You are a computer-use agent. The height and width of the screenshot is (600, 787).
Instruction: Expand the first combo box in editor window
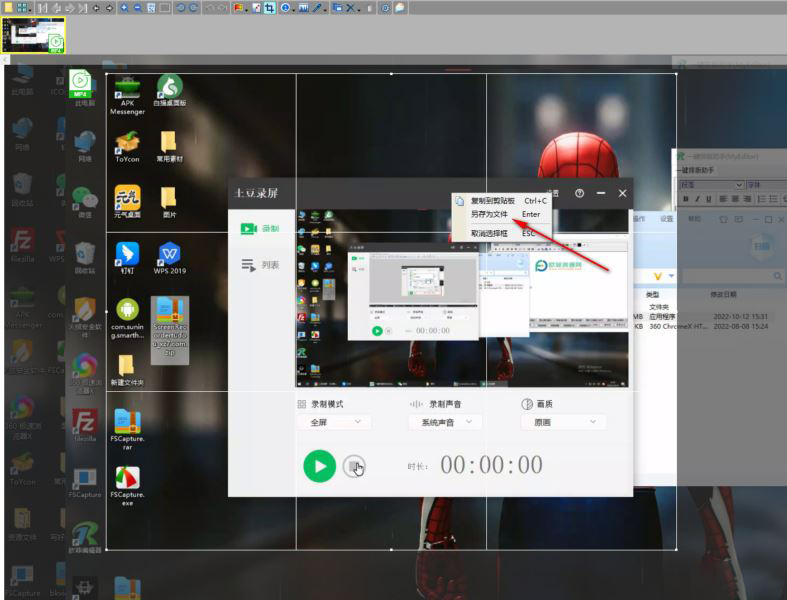pos(739,185)
